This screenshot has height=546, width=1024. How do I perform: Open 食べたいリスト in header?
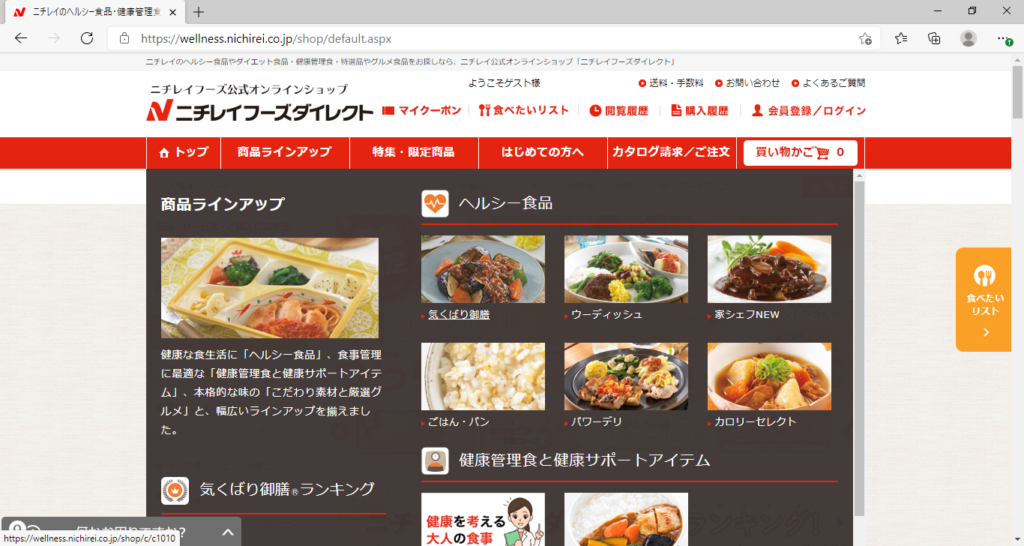coord(524,110)
